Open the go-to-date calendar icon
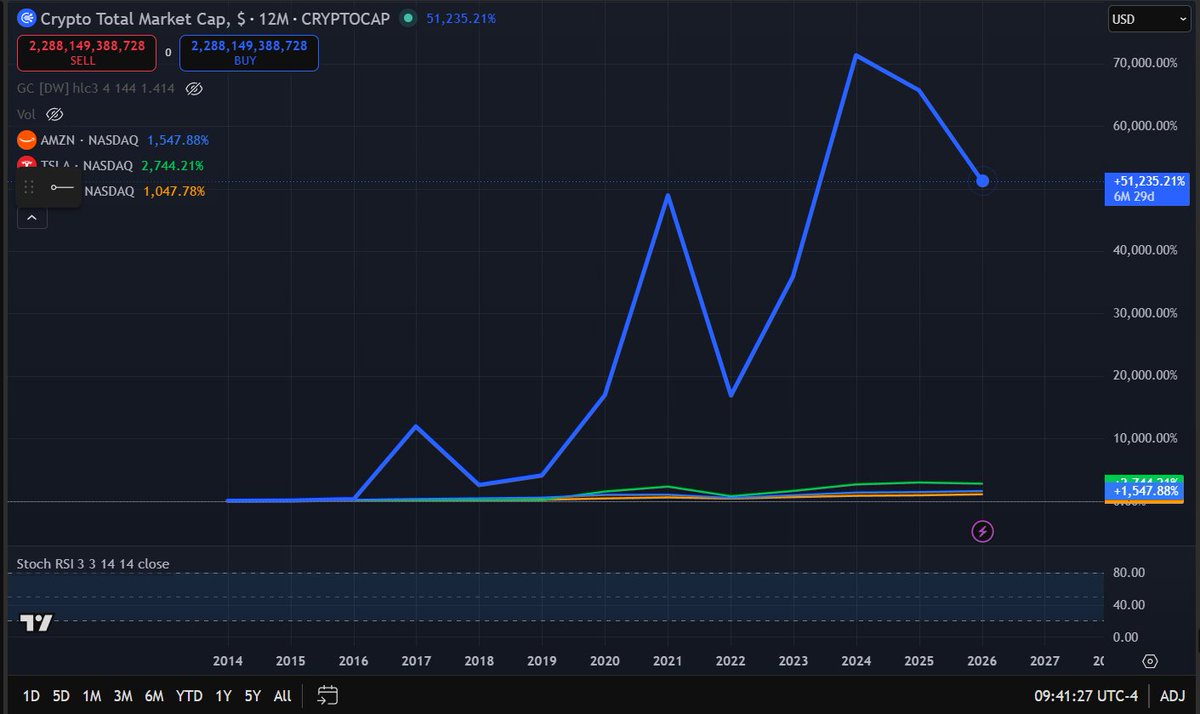Screen dimensions: 1200x714 (327, 695)
